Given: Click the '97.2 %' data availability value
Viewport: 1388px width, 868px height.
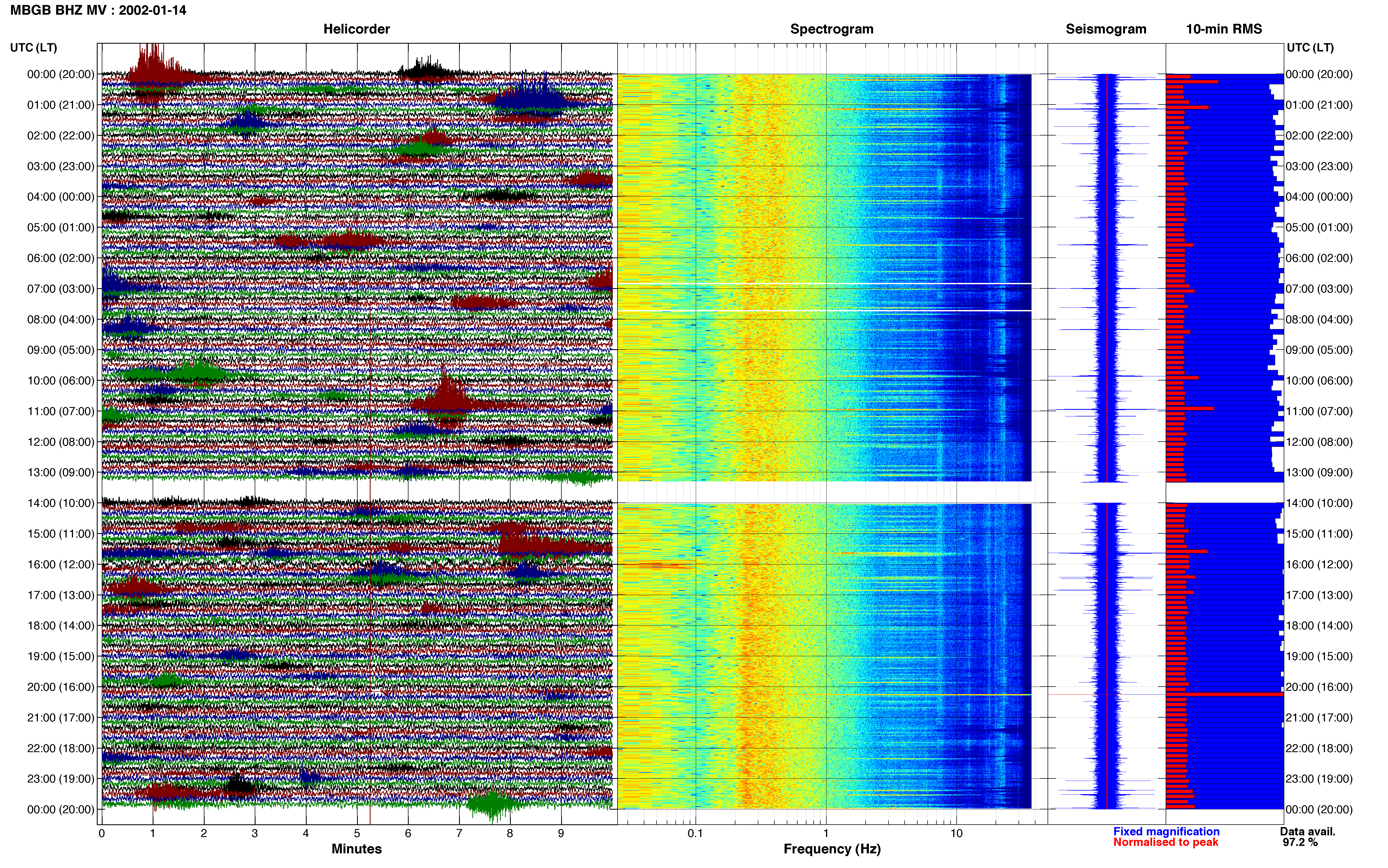Looking at the screenshot, I should [x=1300, y=843].
